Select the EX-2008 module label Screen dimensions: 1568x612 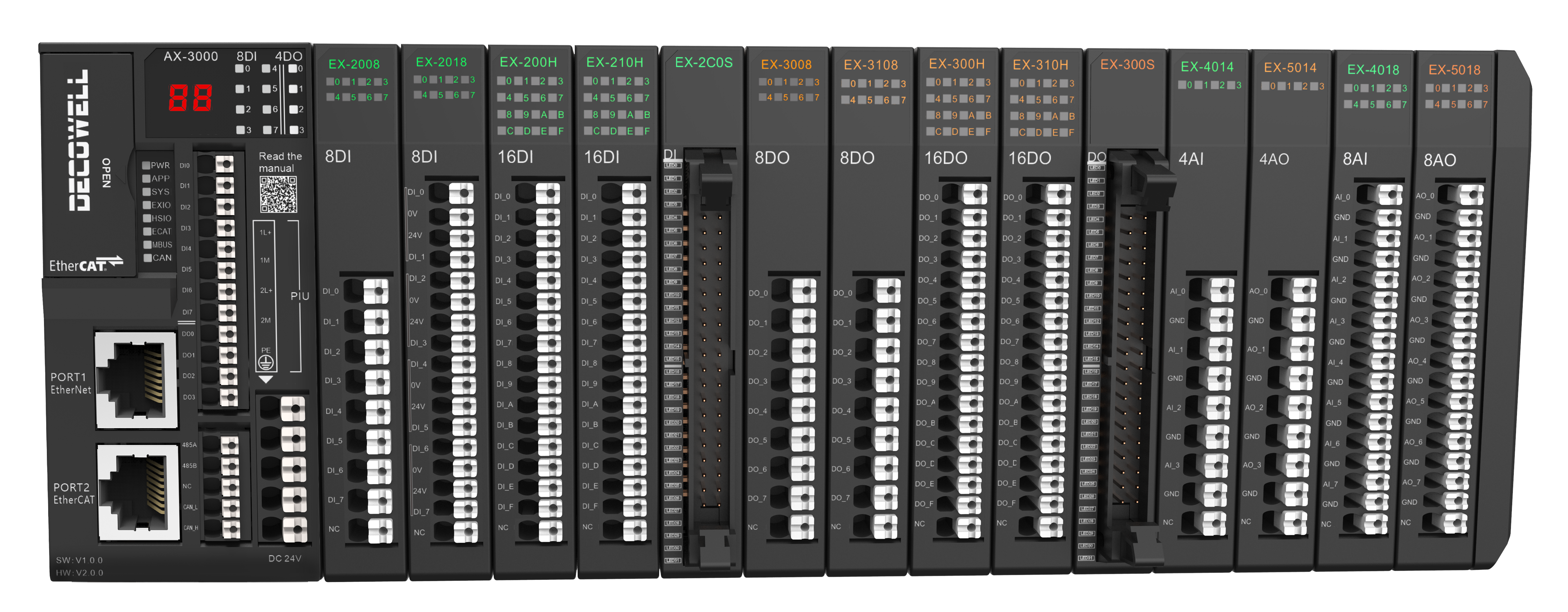point(354,64)
